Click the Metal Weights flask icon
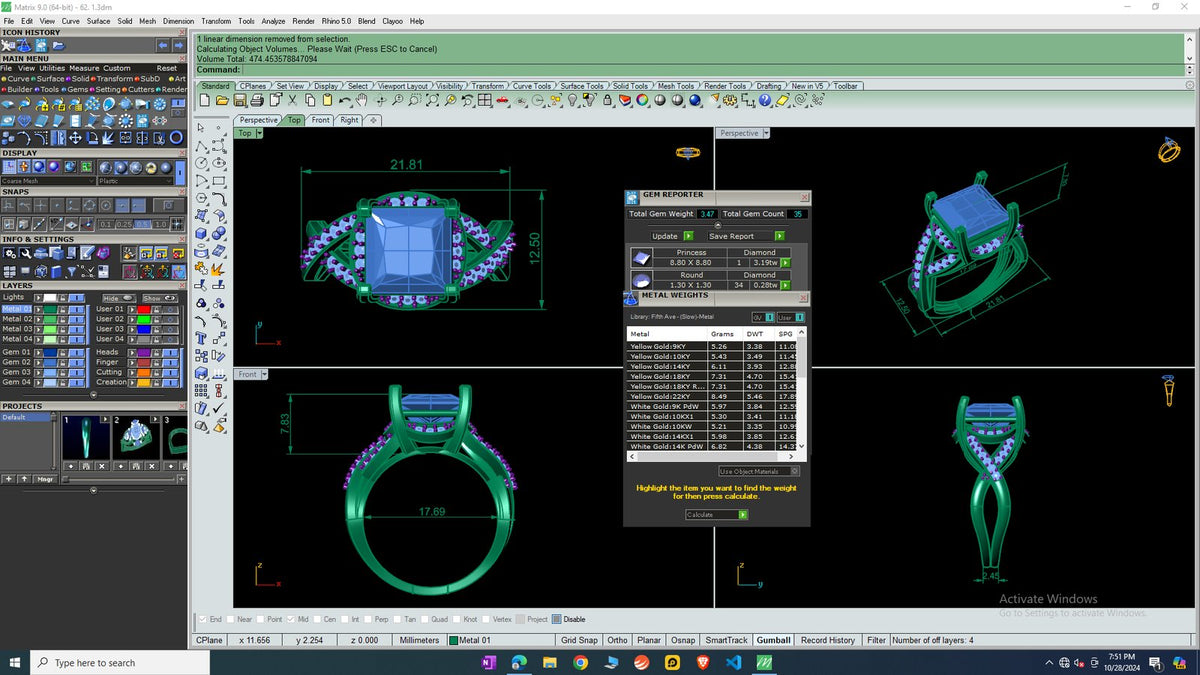 click(631, 298)
